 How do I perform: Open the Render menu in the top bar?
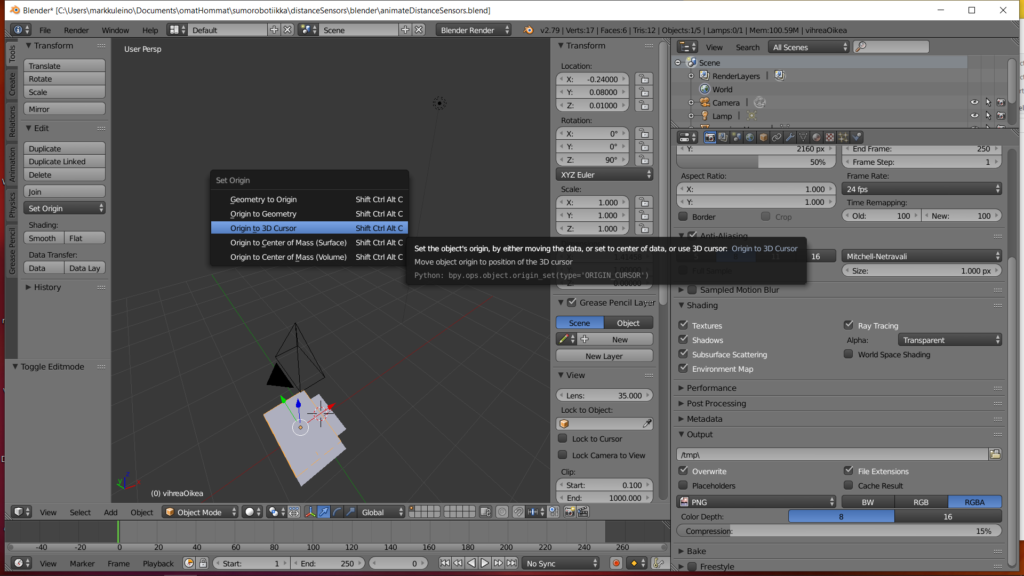point(76,30)
